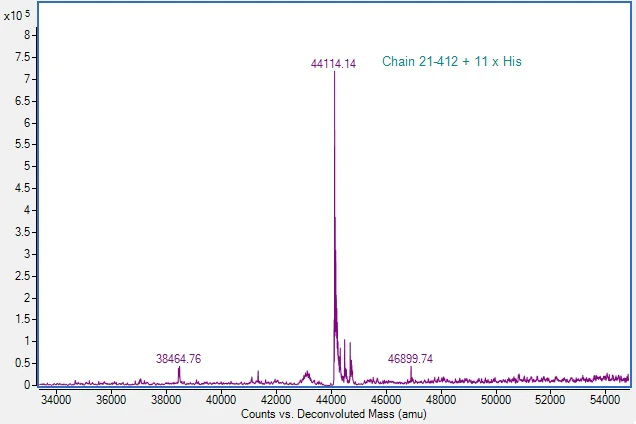Click the y-axis tick label 4.5
Image resolution: width=636 pixels, height=424 pixels.
[x=23, y=188]
